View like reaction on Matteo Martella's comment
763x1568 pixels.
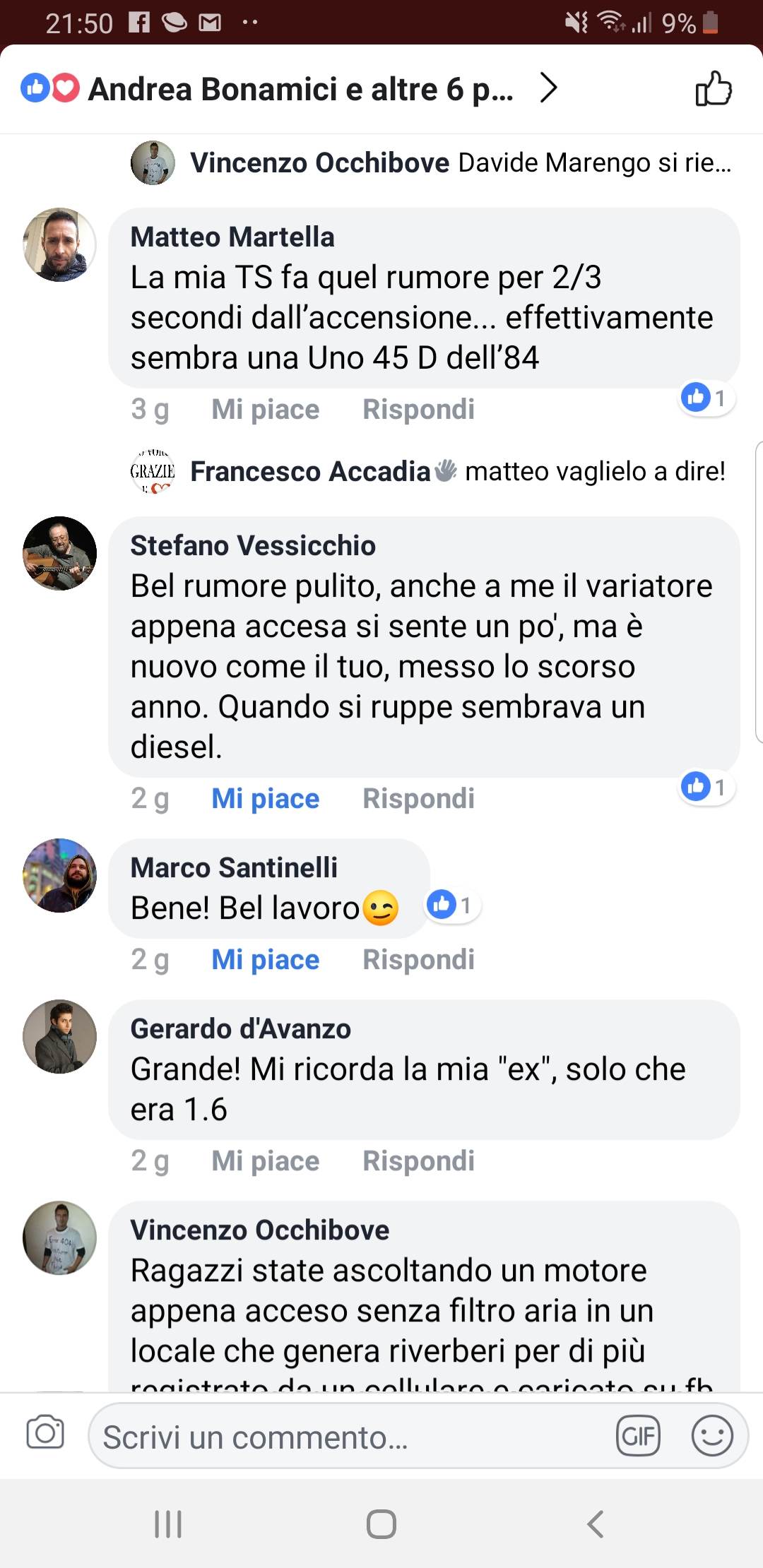[x=704, y=398]
